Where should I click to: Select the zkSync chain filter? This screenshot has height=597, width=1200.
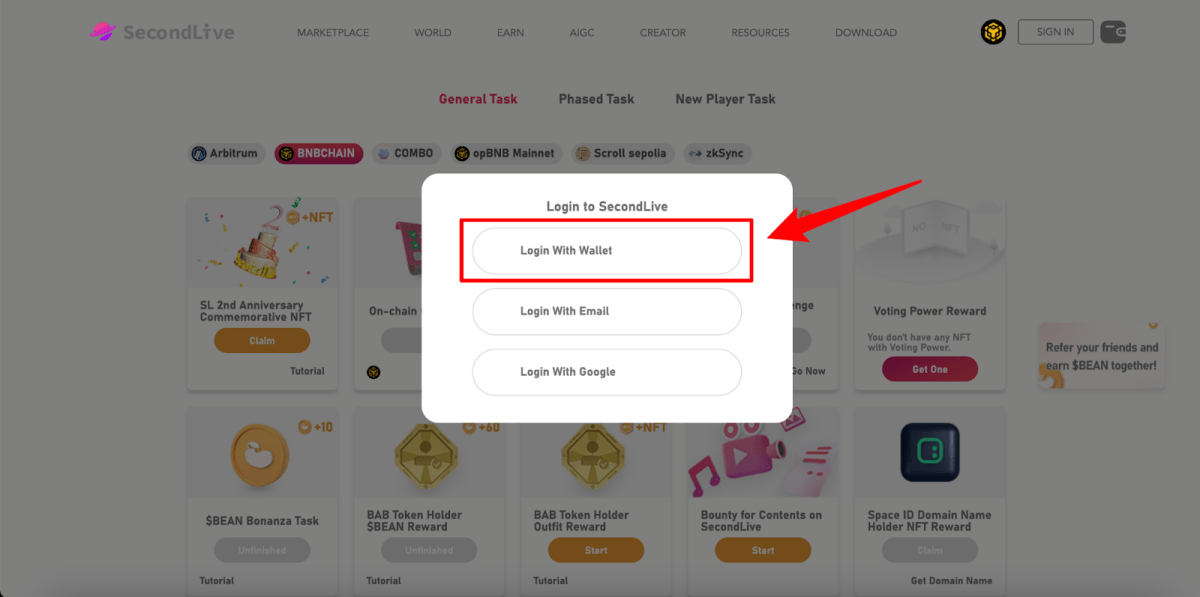pyautogui.click(x=718, y=154)
